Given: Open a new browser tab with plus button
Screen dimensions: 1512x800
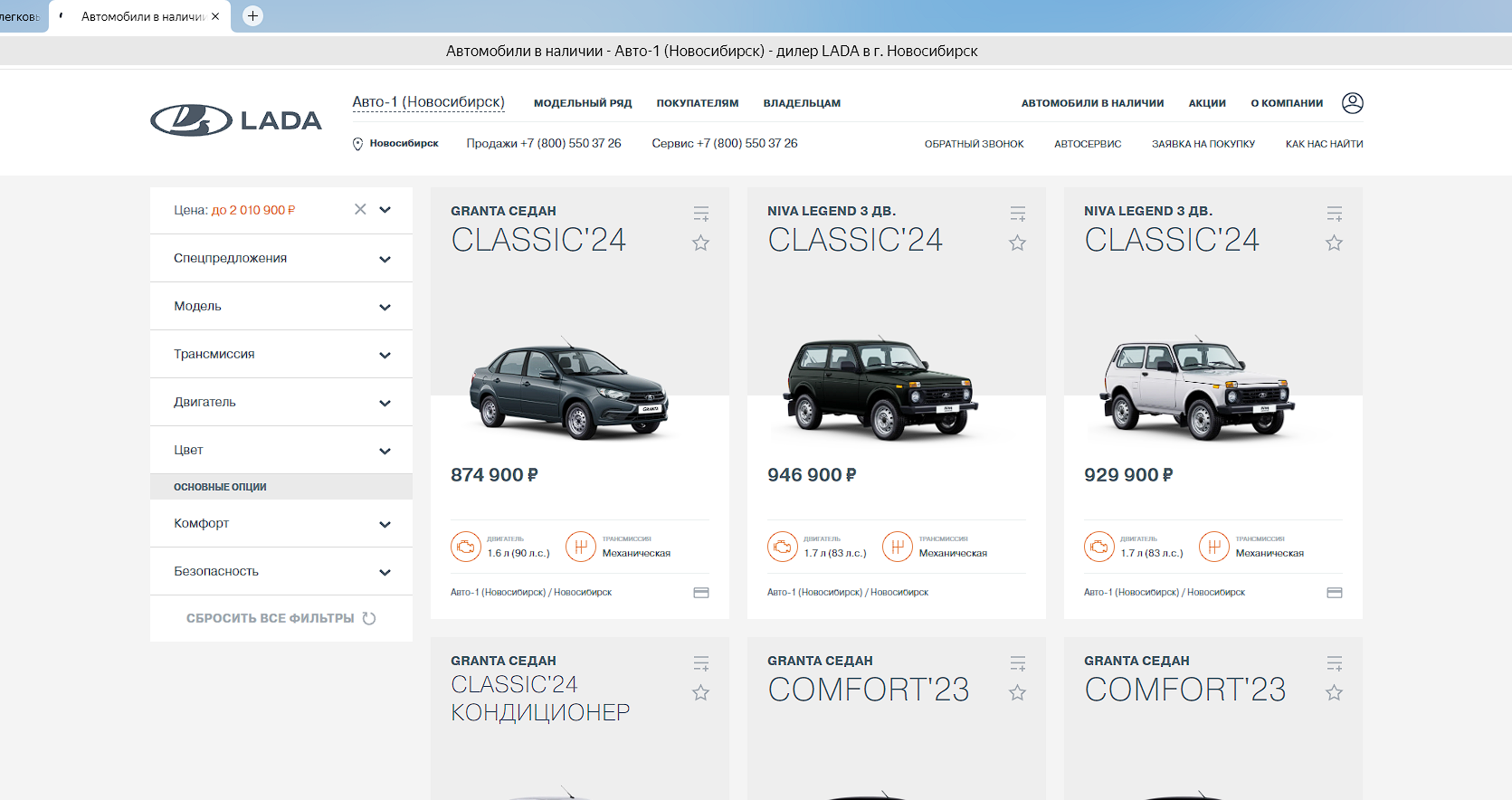Looking at the screenshot, I should tap(253, 15).
